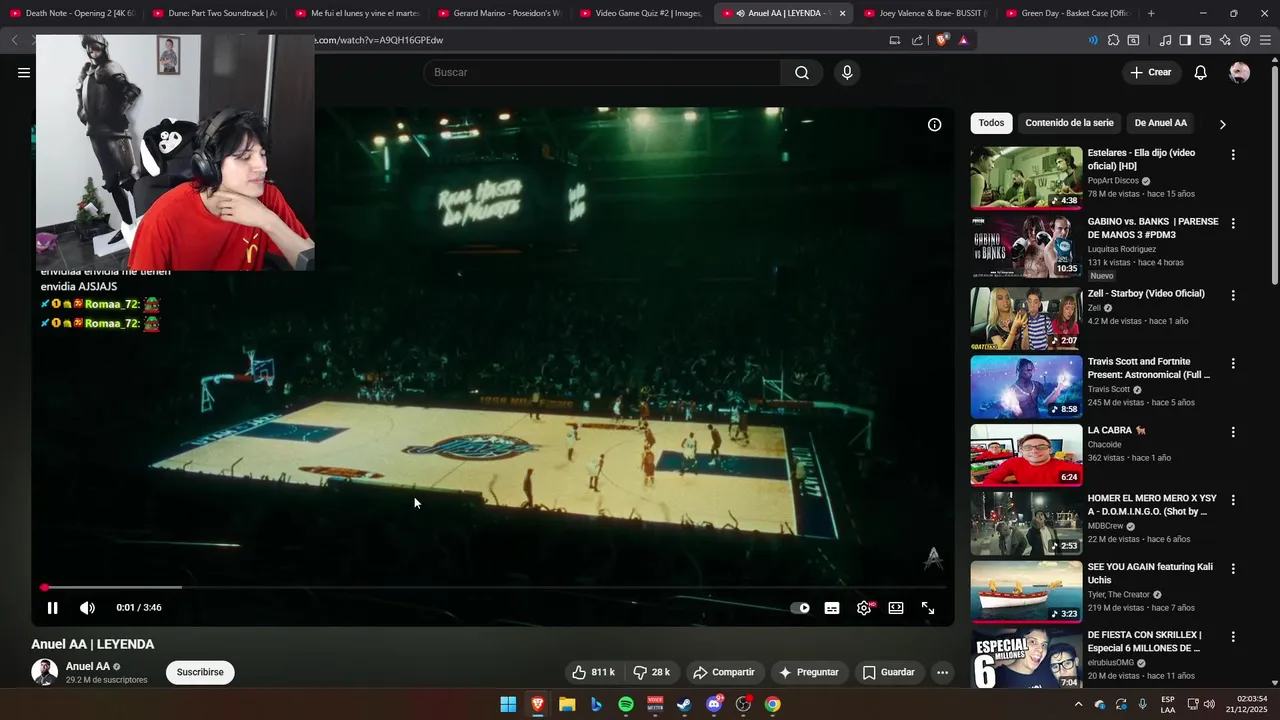The image size is (1280, 720).
Task: Switch to the Green Day - Basket Case tab
Action: (x=1068, y=13)
